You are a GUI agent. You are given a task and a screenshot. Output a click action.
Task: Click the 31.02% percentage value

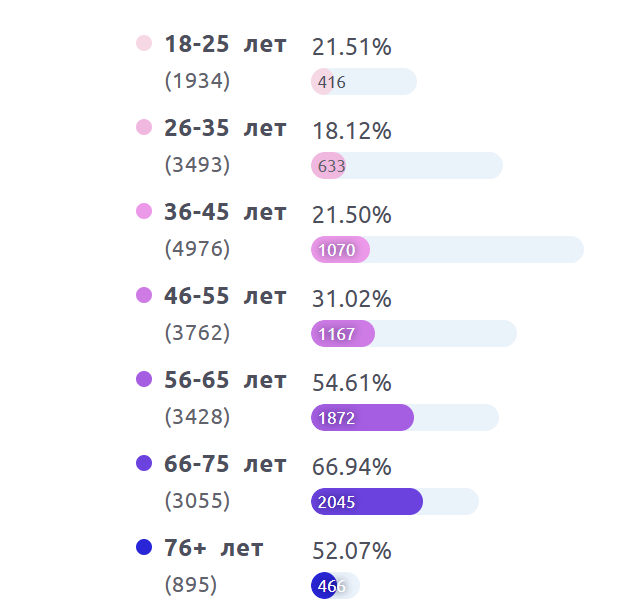(x=351, y=299)
